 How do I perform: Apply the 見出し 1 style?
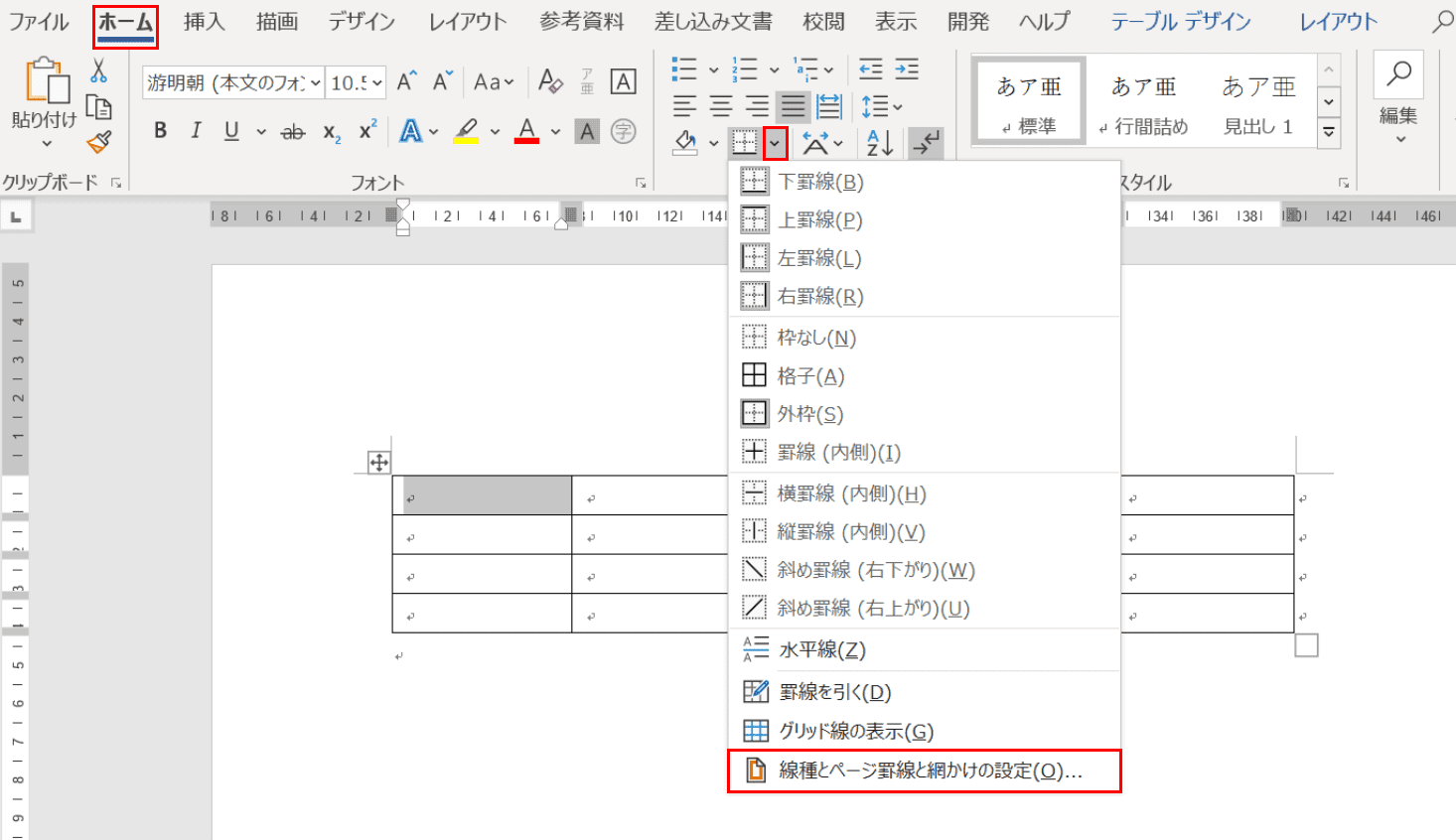coord(1257,102)
